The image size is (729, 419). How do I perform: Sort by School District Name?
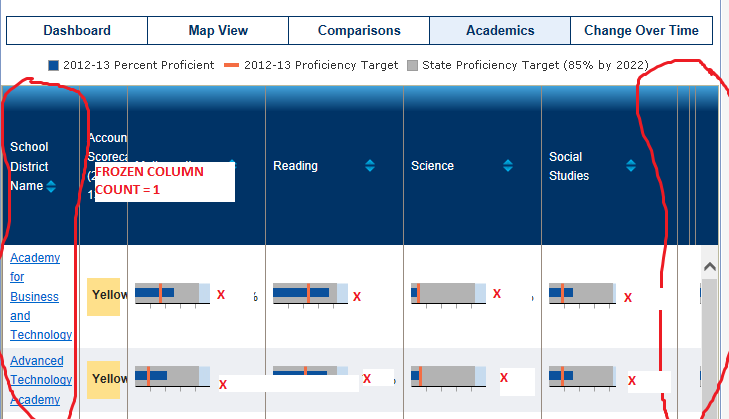tap(51, 186)
